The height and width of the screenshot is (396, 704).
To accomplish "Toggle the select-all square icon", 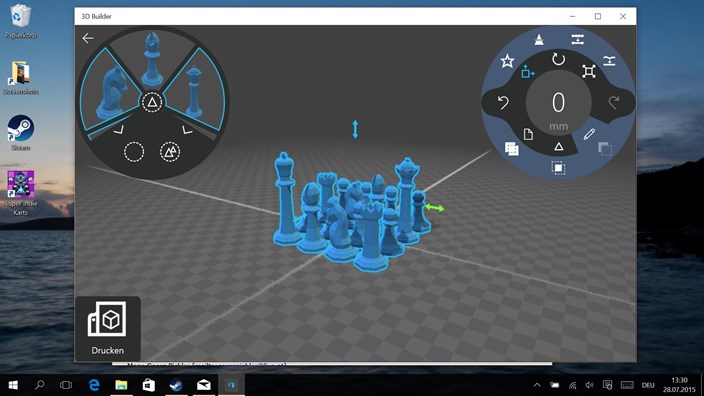I will coord(558,168).
